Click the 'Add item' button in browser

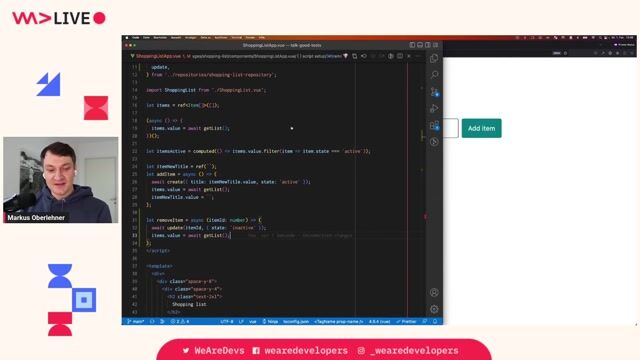(481, 128)
